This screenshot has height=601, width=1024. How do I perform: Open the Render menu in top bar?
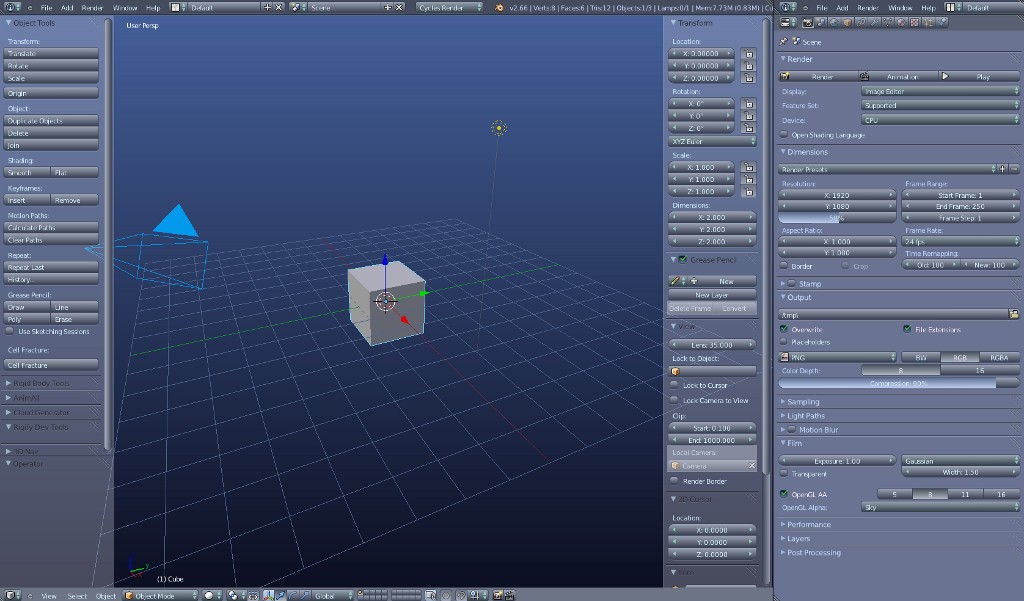pyautogui.click(x=92, y=7)
